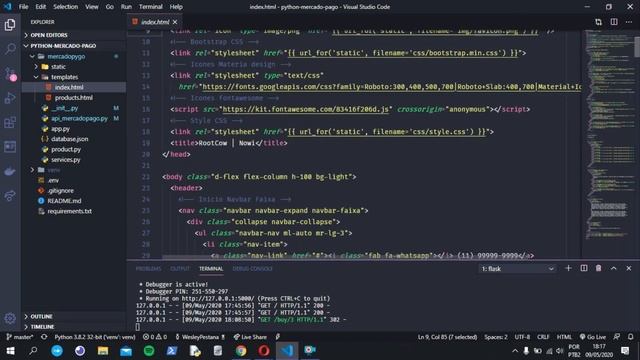
Task: Expand the Timeline section
Action: [74, 327]
